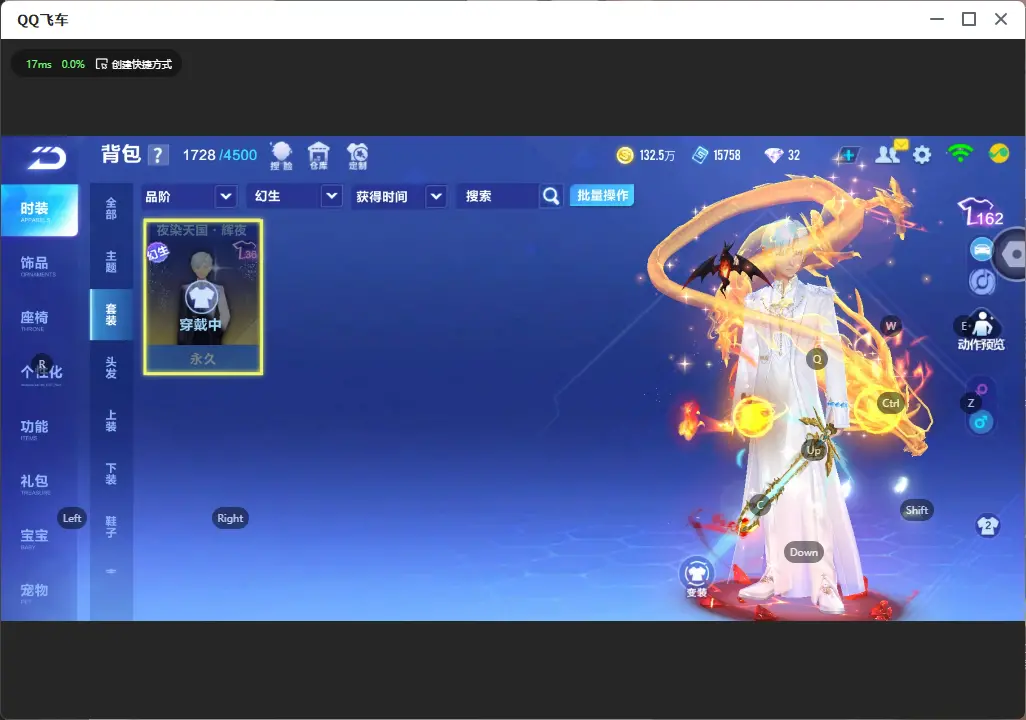This screenshot has width=1026, height=720.
Task: Open the 幻生 filter dropdown
Action: (294, 196)
